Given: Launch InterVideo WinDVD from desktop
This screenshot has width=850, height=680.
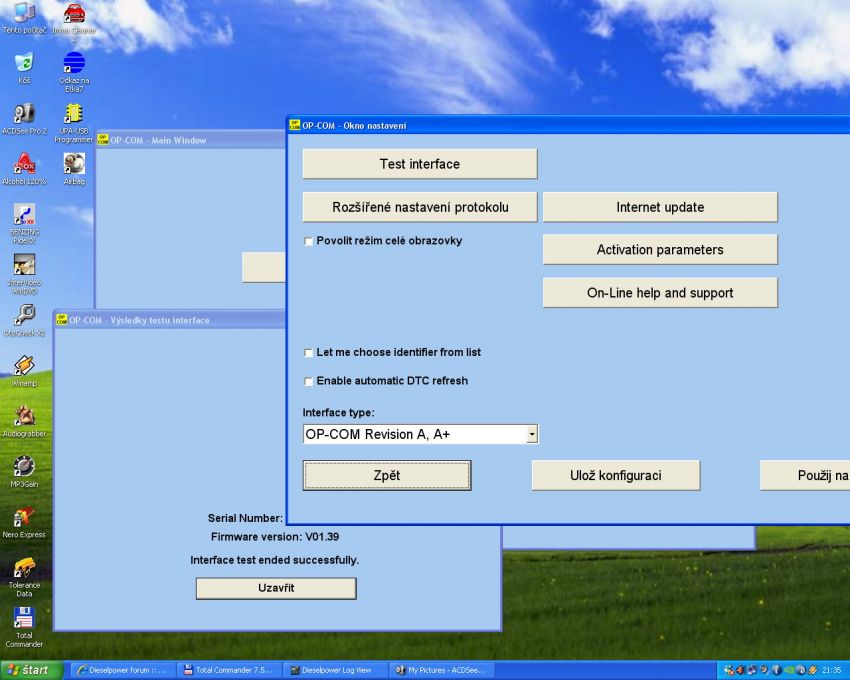Looking at the screenshot, I should click(x=24, y=273).
